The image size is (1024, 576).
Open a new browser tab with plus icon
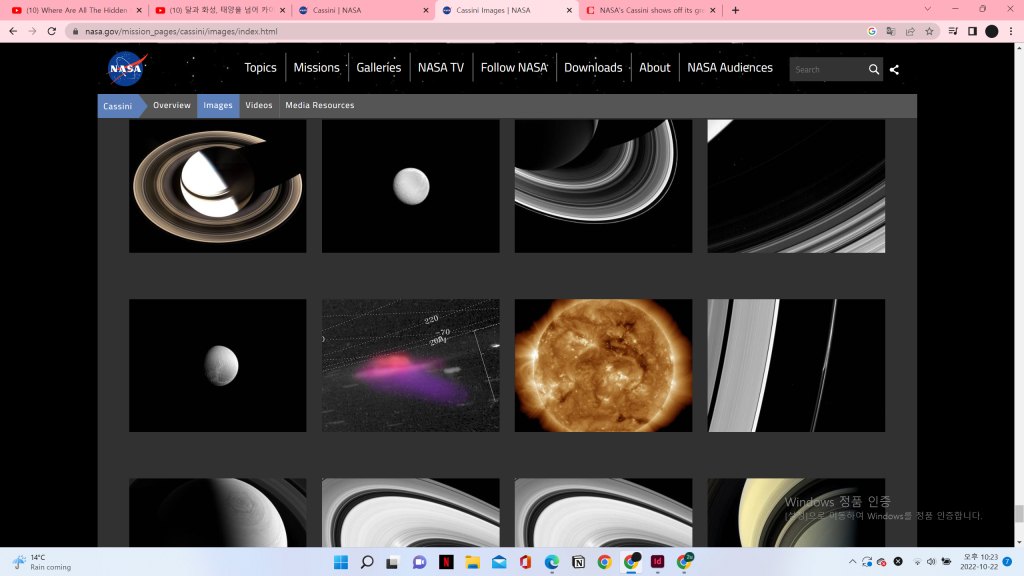click(735, 10)
